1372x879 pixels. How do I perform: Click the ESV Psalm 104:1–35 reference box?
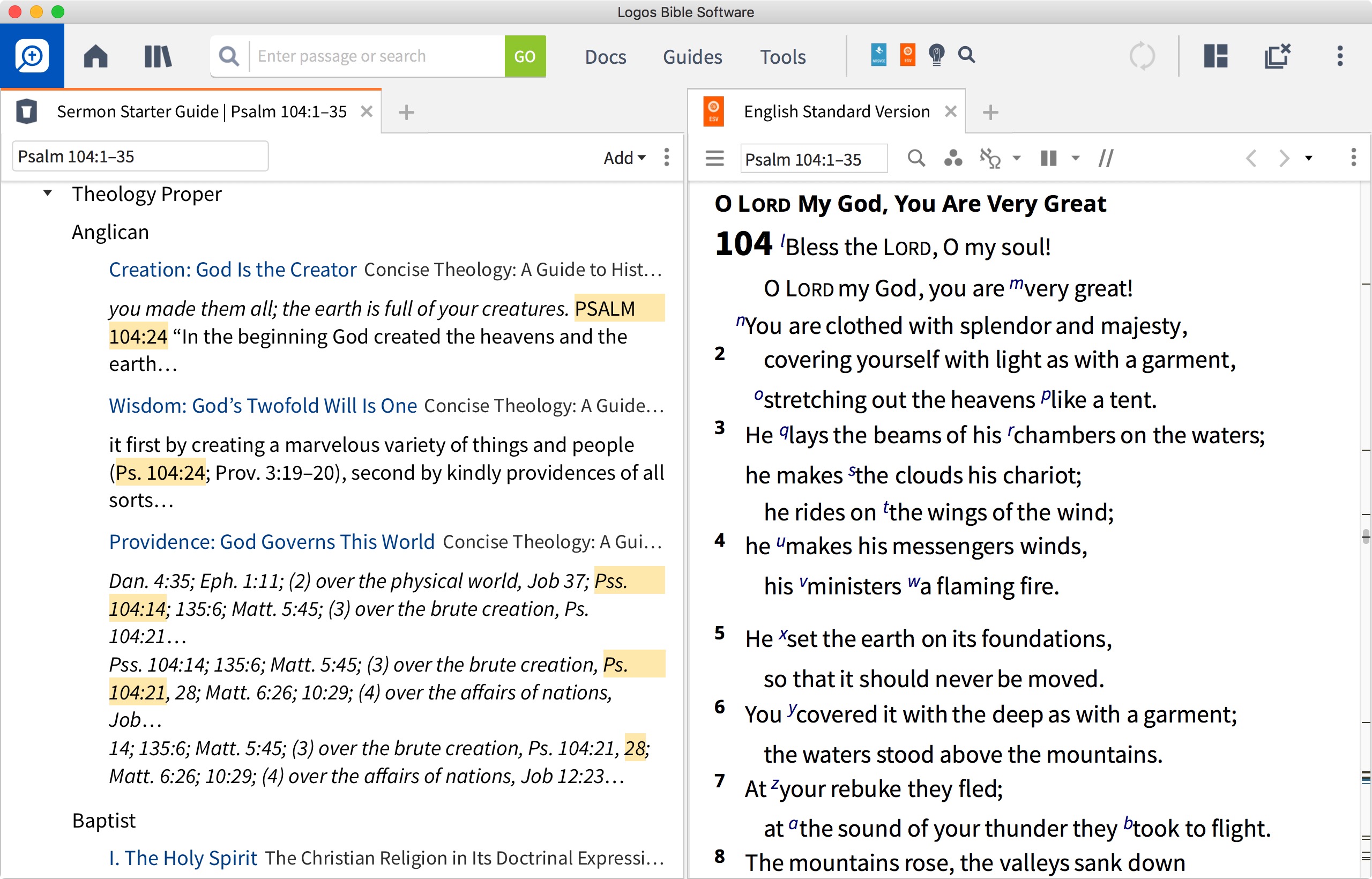point(813,159)
